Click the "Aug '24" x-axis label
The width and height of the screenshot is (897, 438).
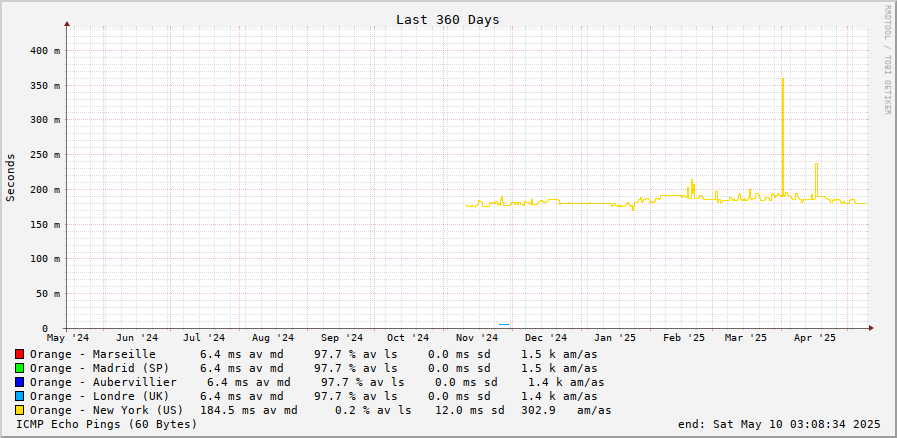click(273, 338)
